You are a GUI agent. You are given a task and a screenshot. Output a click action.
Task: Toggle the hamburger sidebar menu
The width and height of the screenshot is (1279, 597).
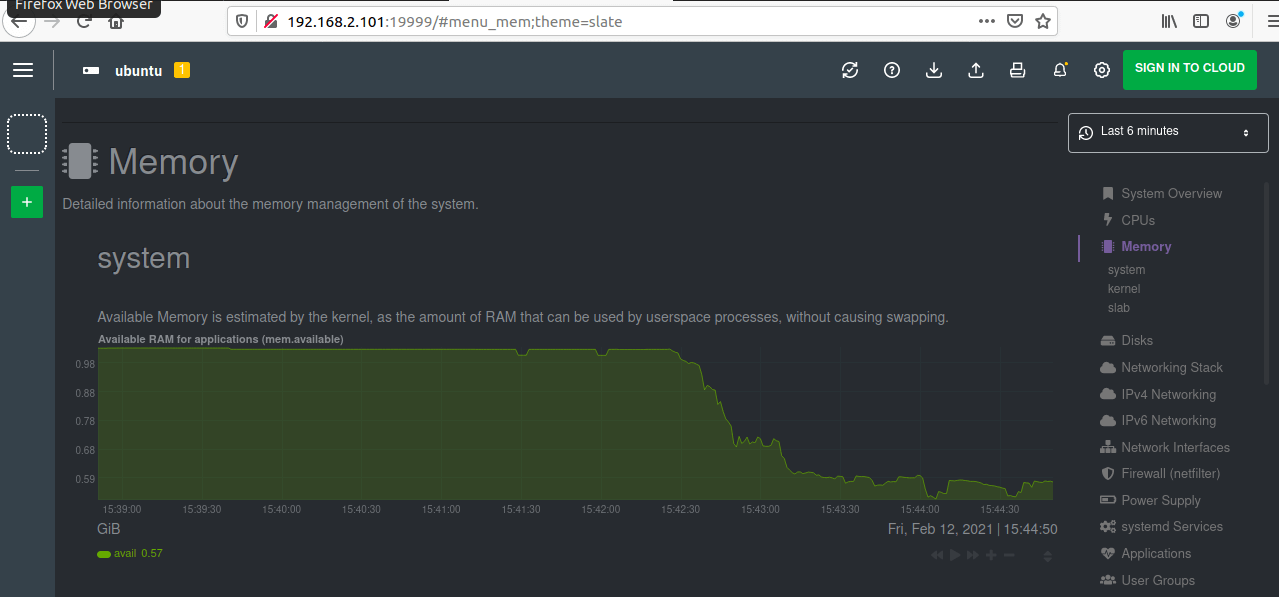pos(23,70)
